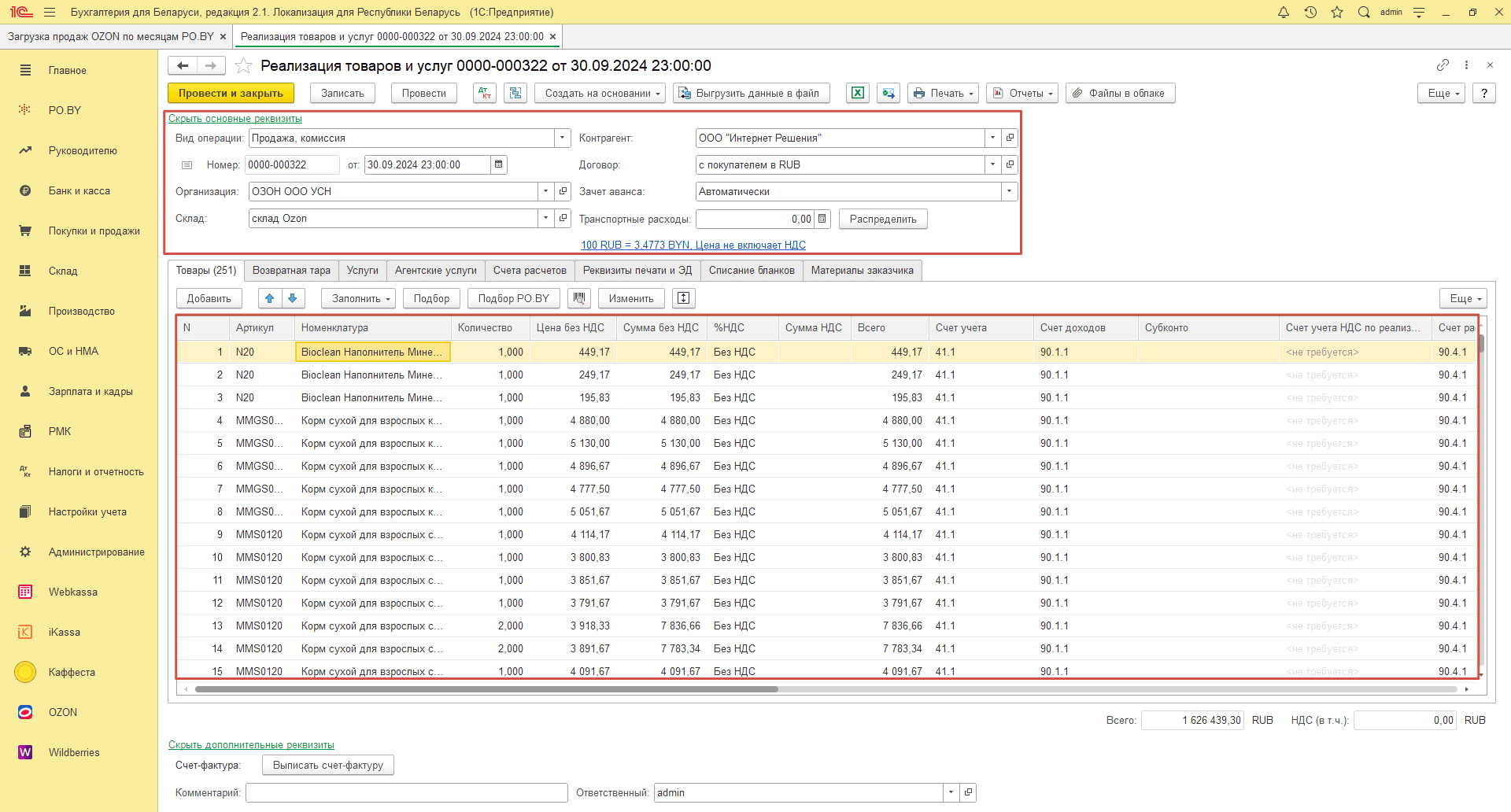
Task: Click Выписать счет-фактуру button
Action: [327, 765]
